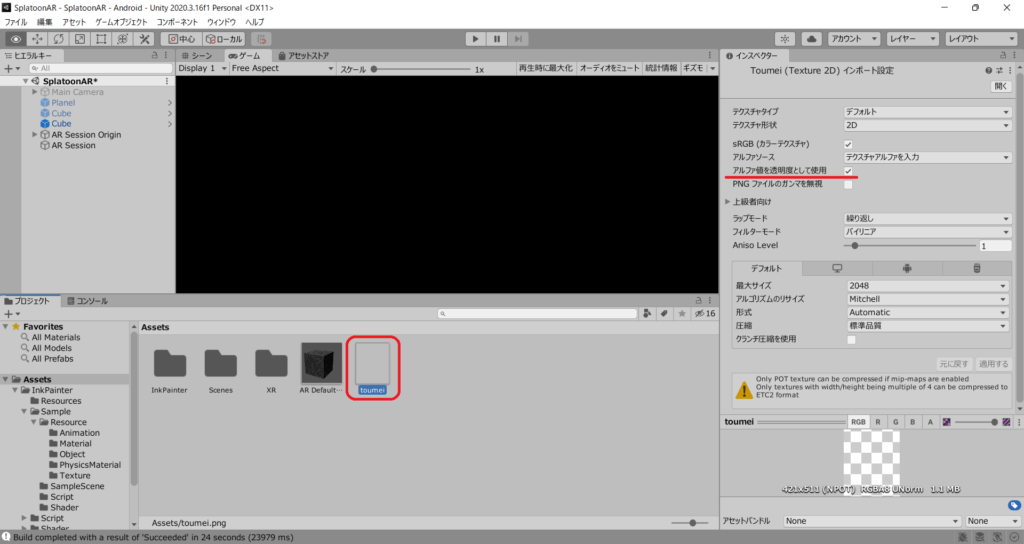Image resolution: width=1024 pixels, height=544 pixels.
Task: Click the 適用する button
Action: [x=993, y=364]
